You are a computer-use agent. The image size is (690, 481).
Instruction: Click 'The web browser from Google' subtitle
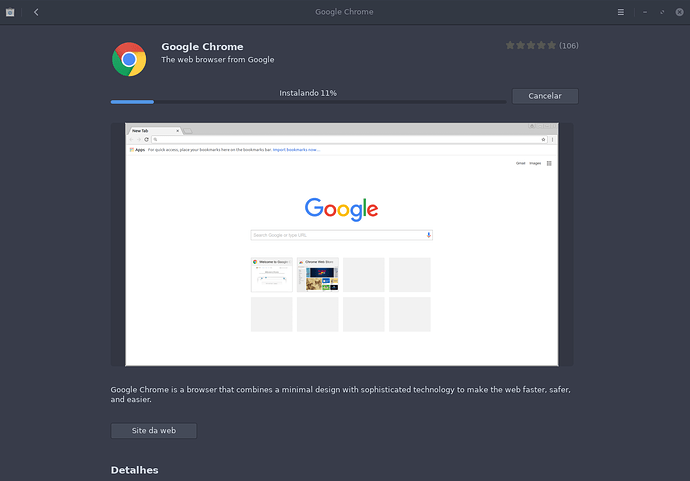coord(217,59)
